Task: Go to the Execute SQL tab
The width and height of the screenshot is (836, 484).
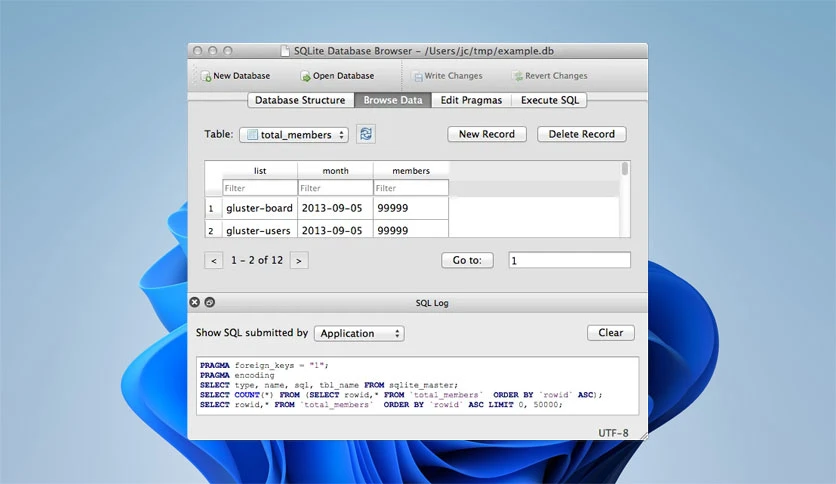Action: 550,100
